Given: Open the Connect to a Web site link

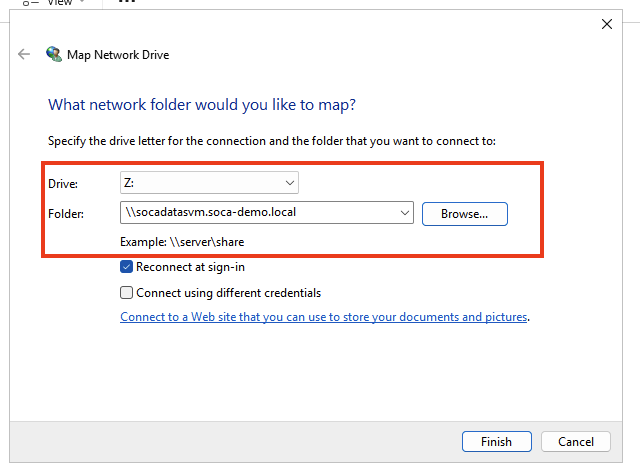Looking at the screenshot, I should point(324,317).
